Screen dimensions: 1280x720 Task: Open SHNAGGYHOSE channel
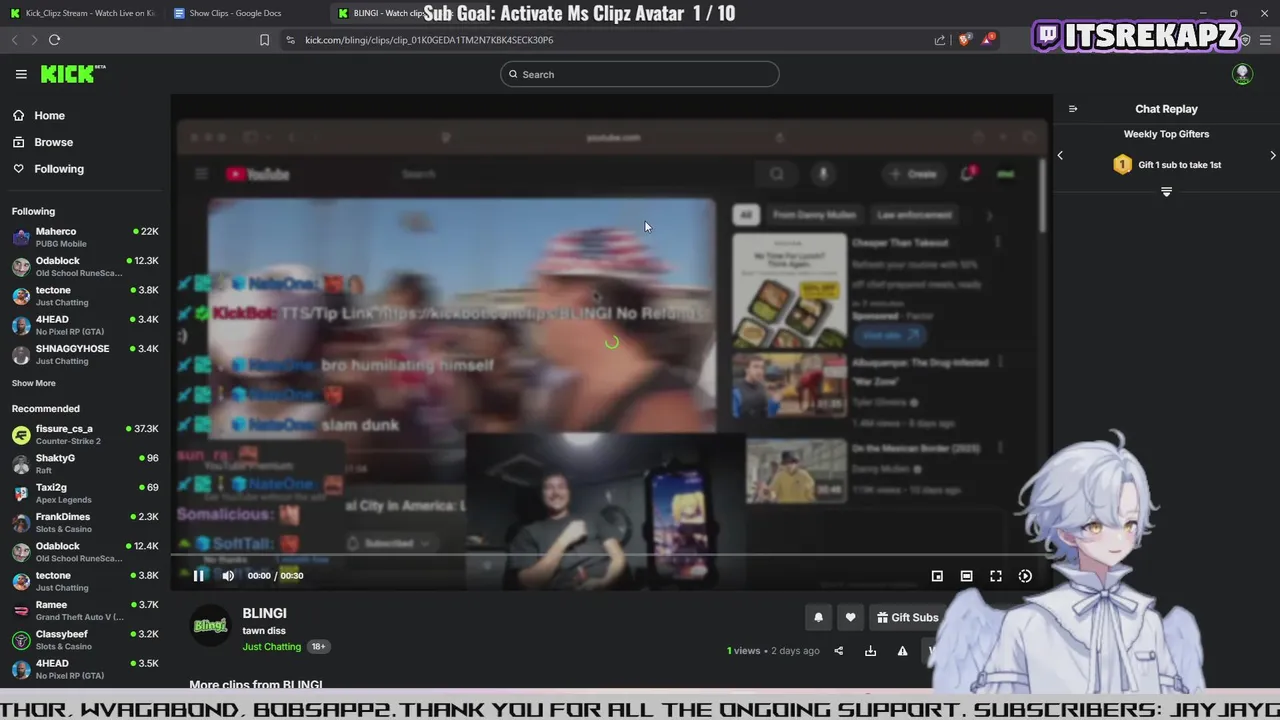coord(85,354)
